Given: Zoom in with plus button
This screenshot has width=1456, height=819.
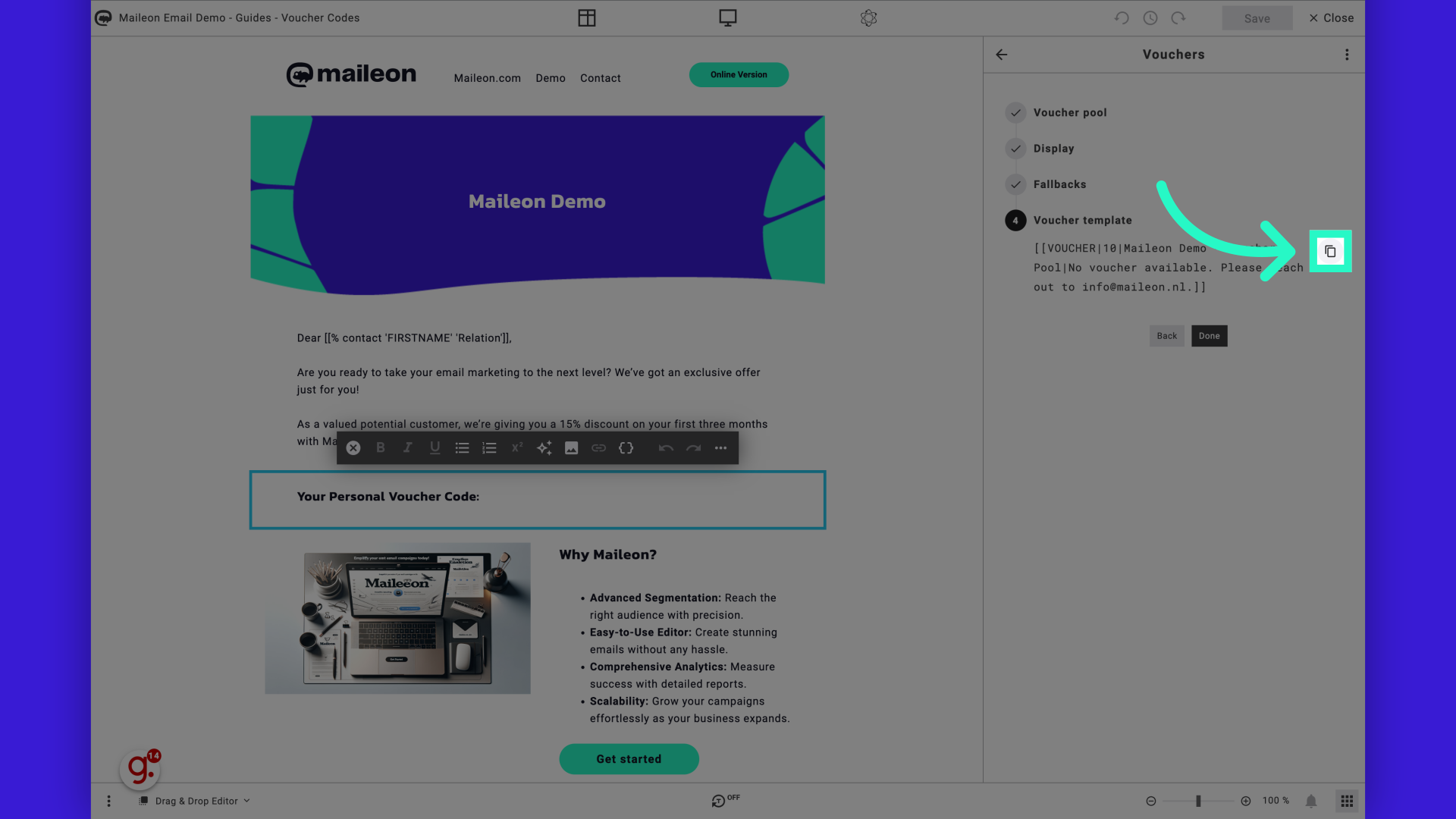Looking at the screenshot, I should [x=1246, y=801].
